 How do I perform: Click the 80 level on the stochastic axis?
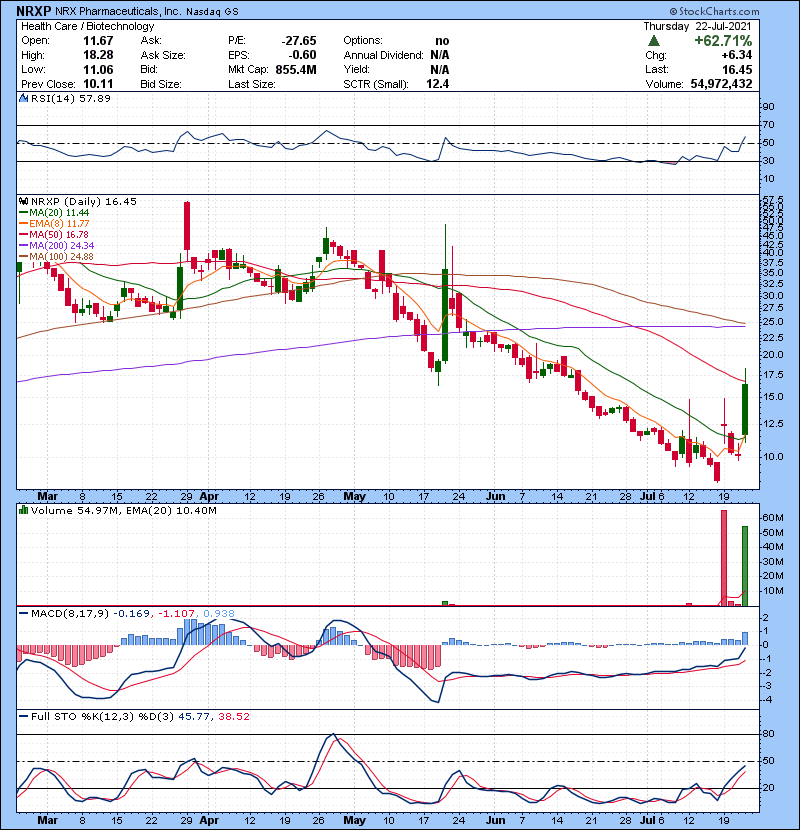pos(768,734)
